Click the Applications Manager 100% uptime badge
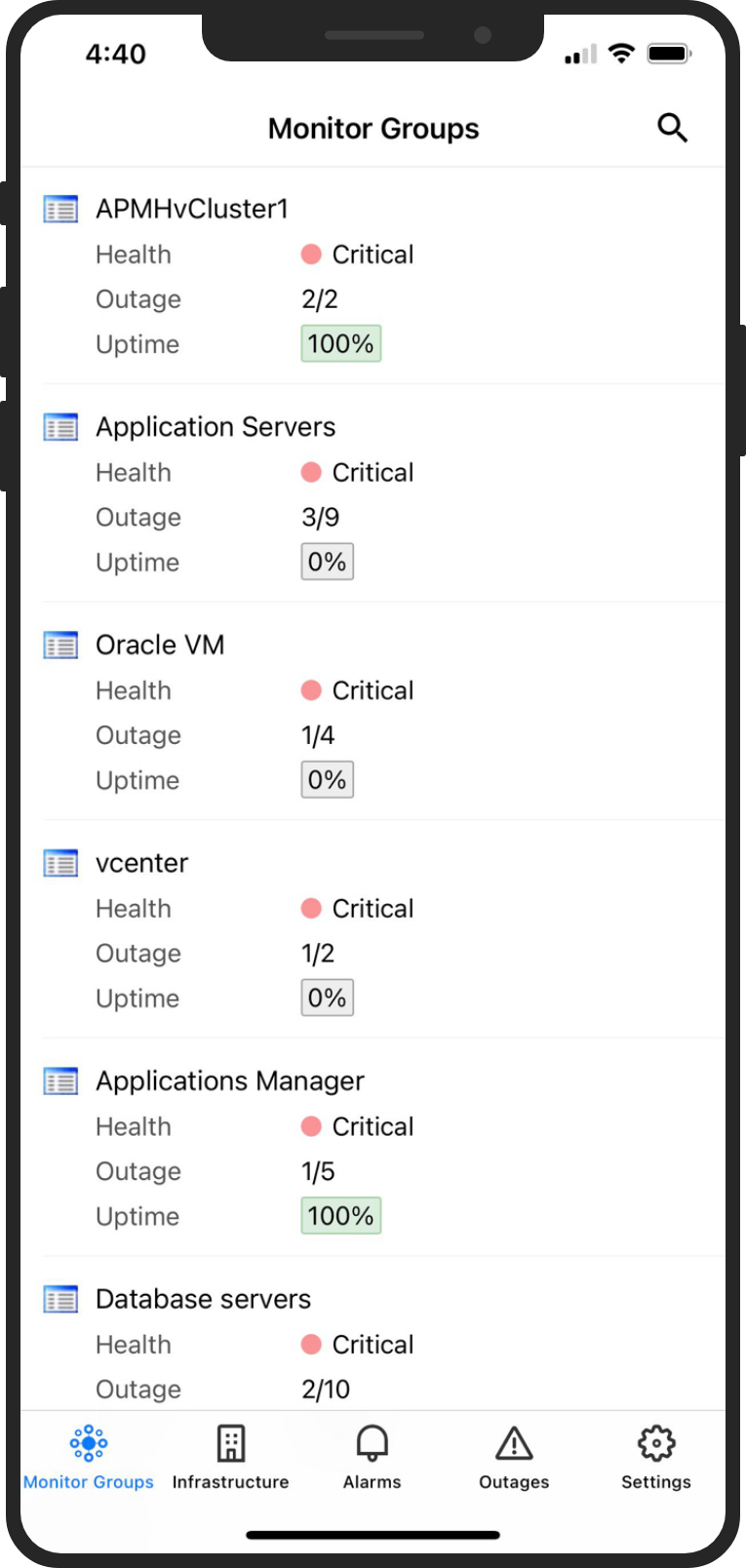The height and width of the screenshot is (1568, 746). [340, 1216]
